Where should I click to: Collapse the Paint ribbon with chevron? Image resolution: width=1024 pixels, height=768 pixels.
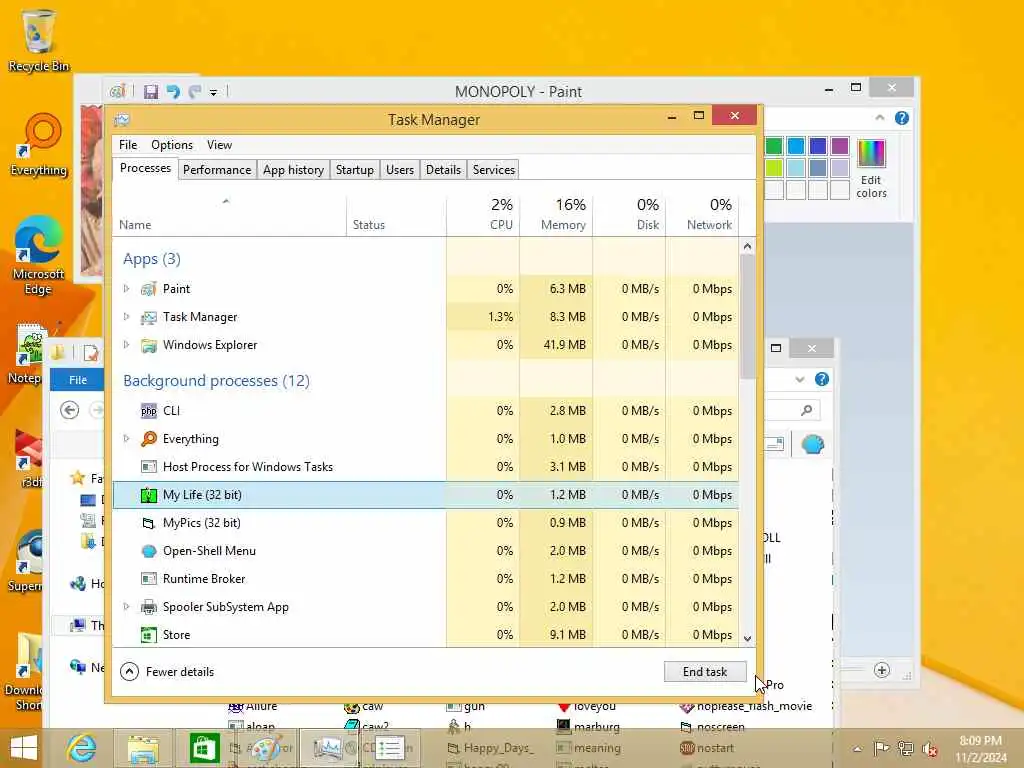(x=880, y=118)
